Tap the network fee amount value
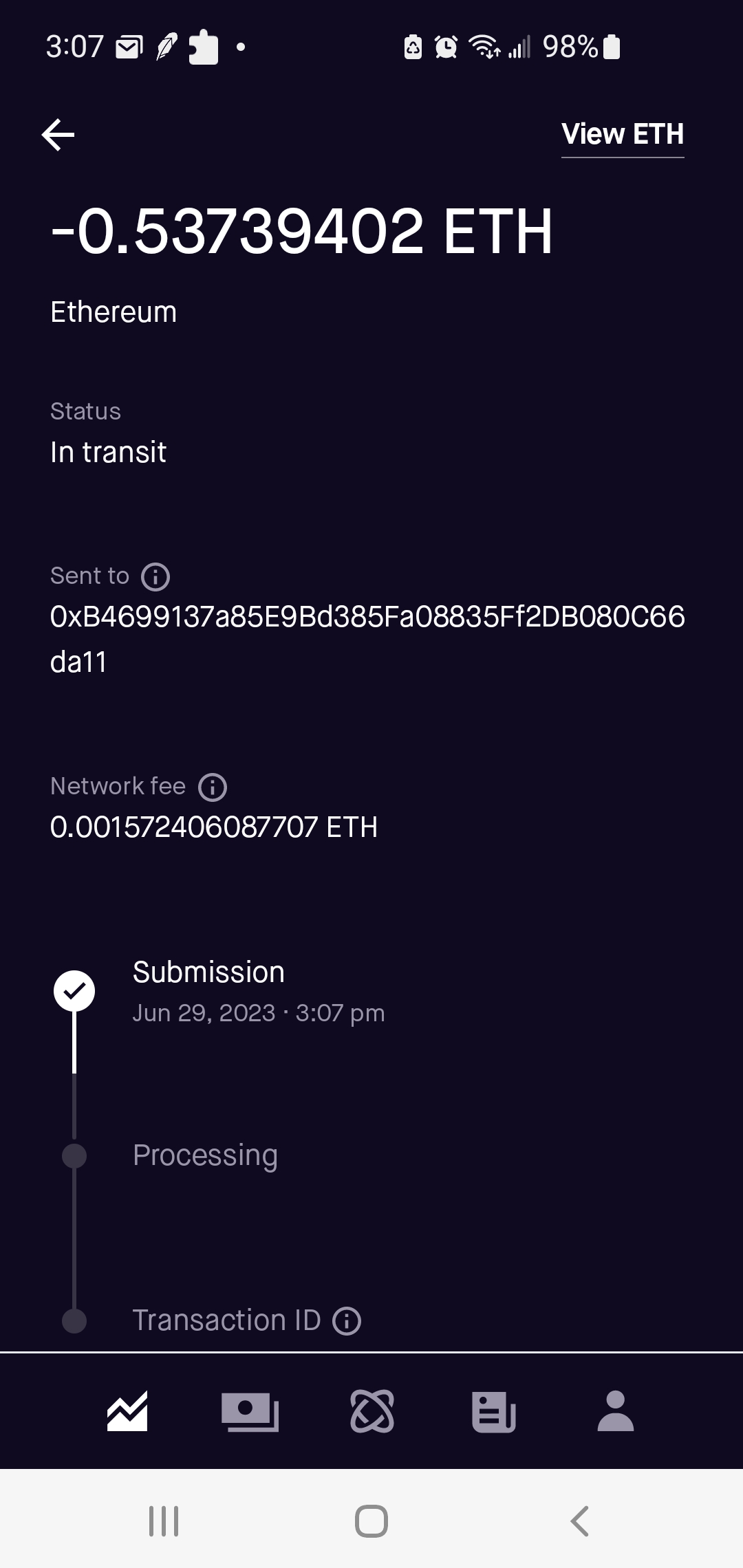 point(214,827)
